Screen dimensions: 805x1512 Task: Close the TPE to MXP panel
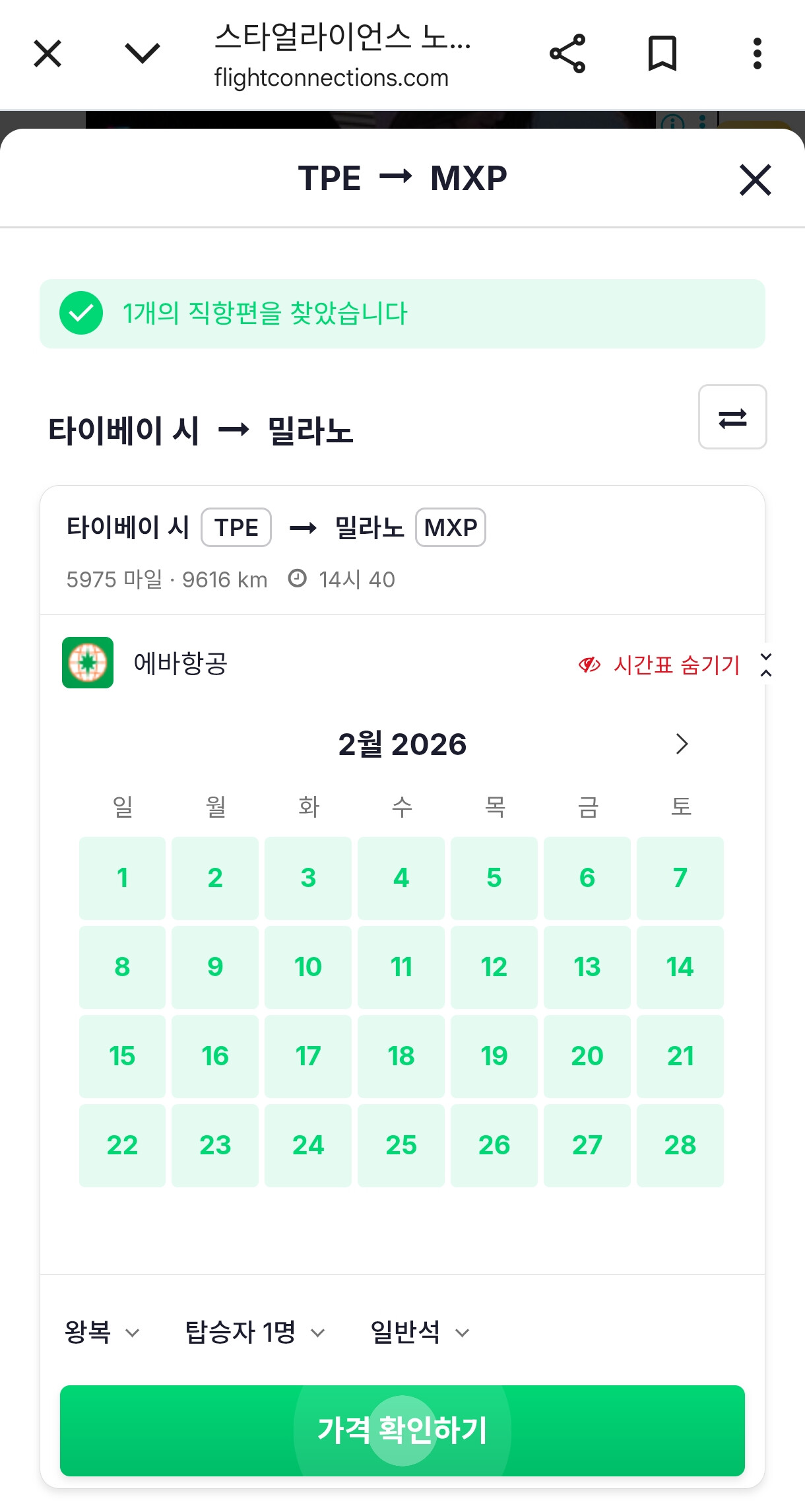(x=756, y=180)
